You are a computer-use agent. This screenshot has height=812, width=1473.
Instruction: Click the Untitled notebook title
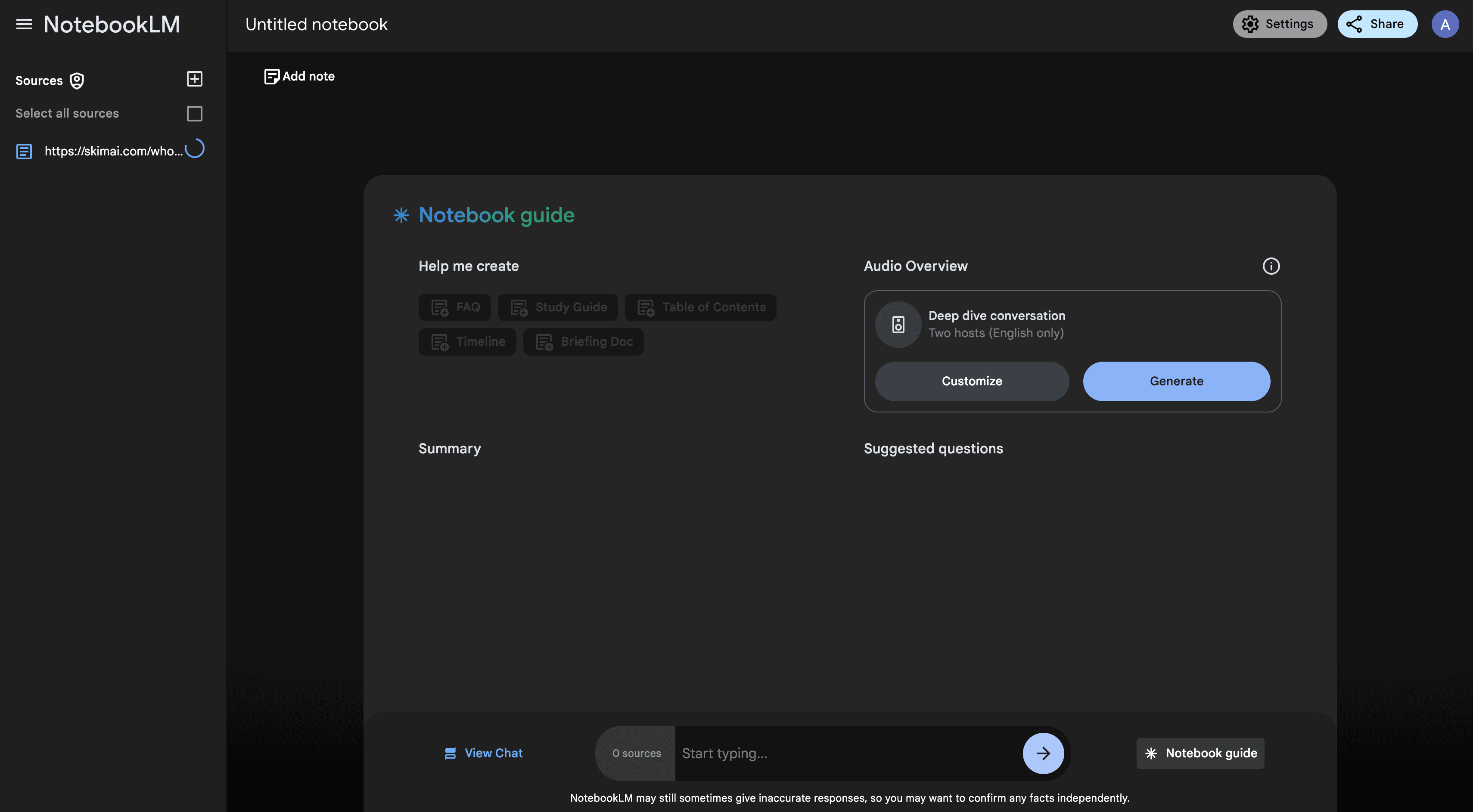(x=316, y=24)
